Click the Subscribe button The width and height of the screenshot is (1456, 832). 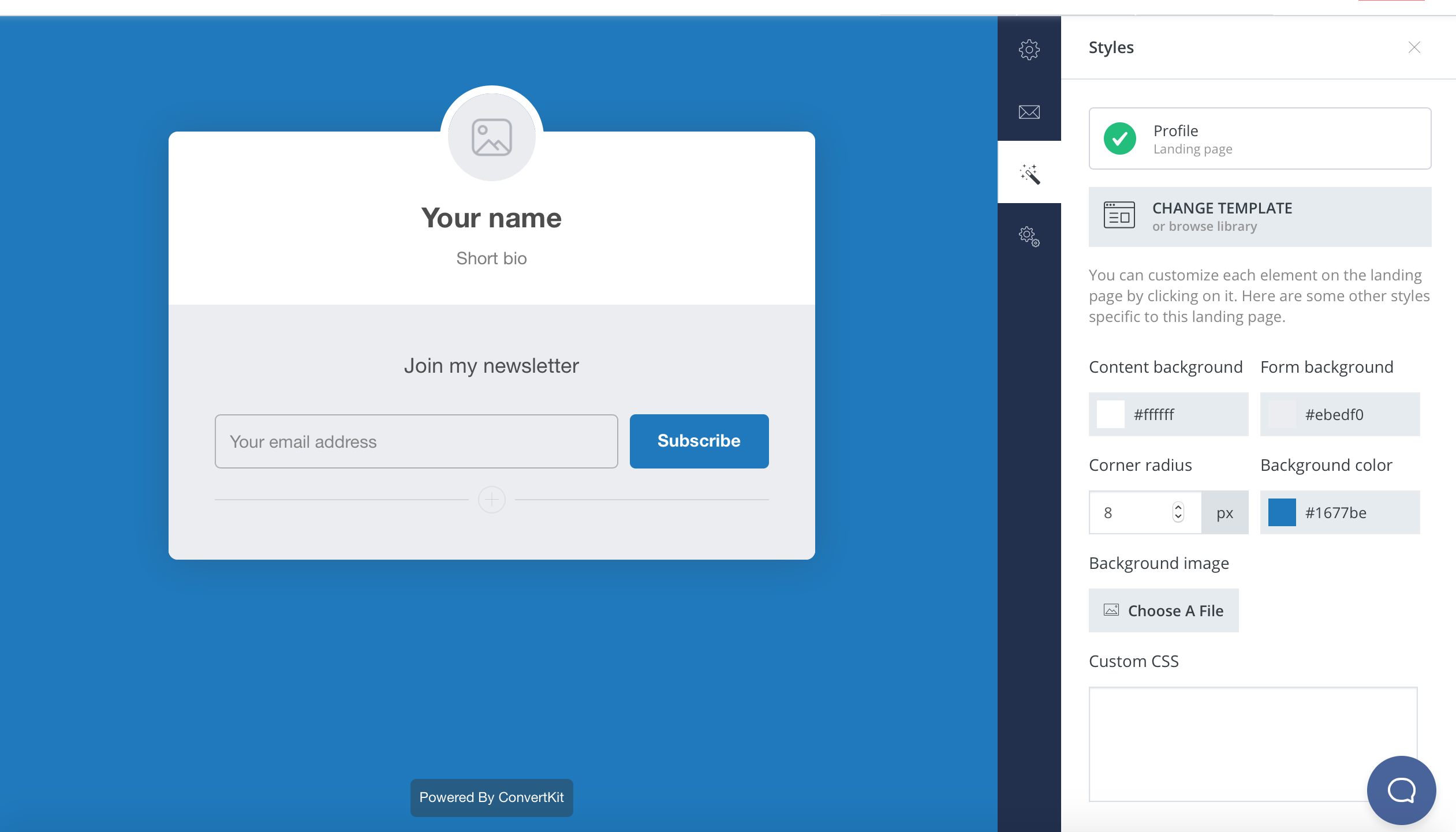[x=699, y=441]
